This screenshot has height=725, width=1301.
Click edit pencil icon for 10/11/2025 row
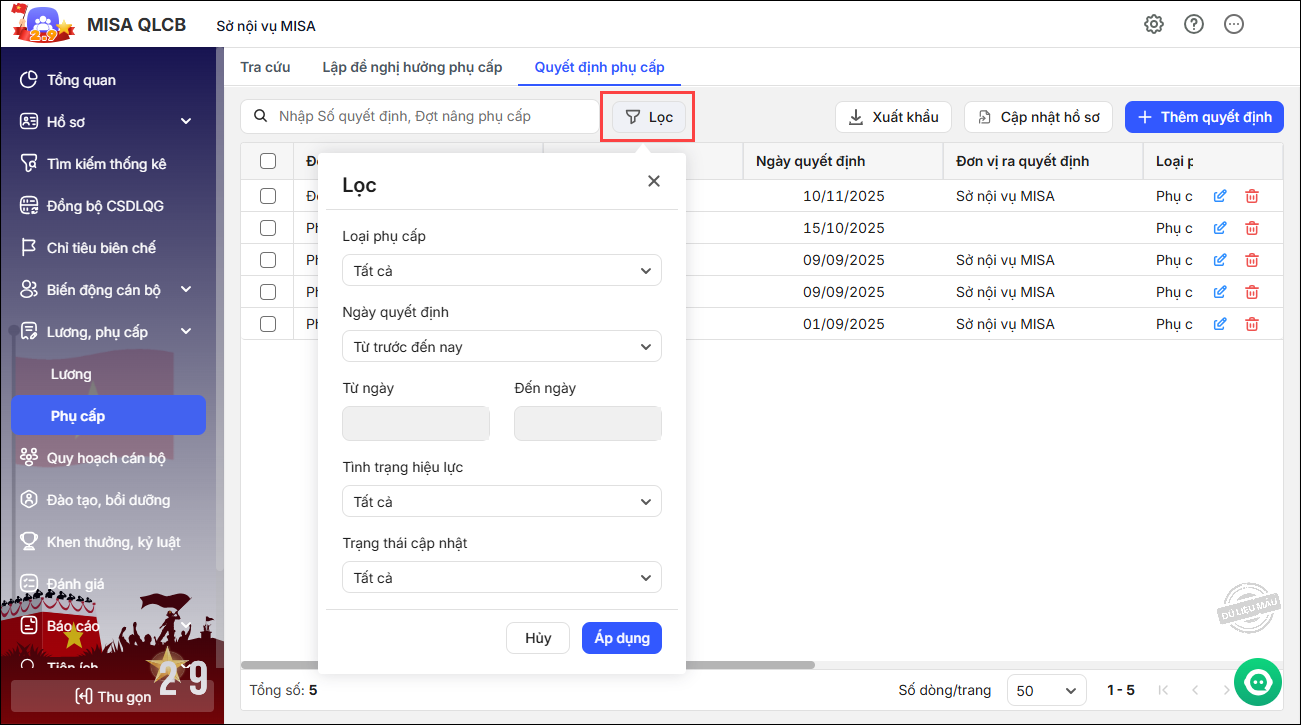[1220, 196]
